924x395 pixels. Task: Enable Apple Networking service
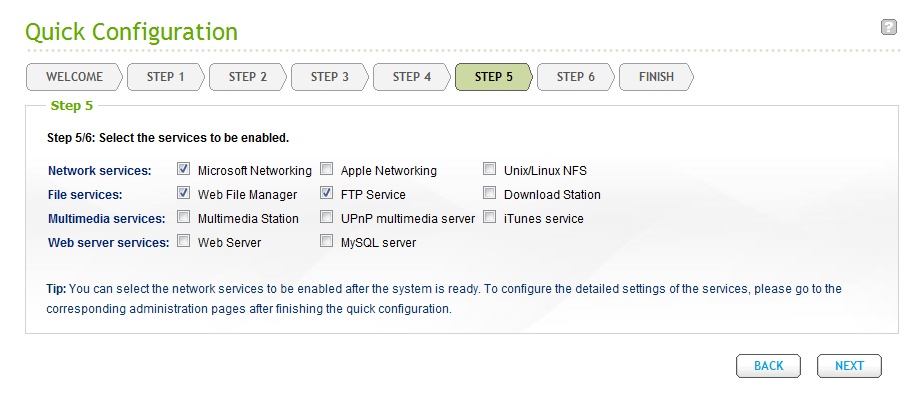point(326,169)
